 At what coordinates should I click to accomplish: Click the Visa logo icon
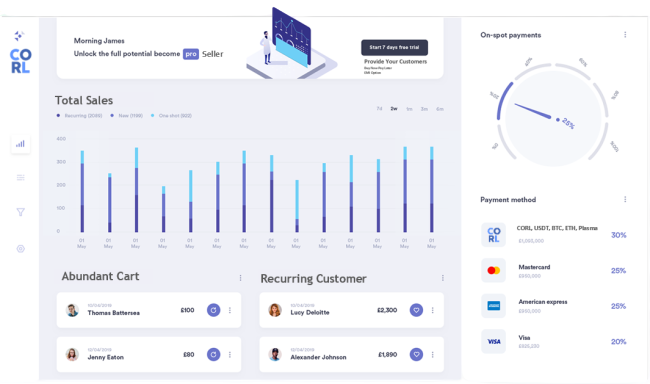pyautogui.click(x=493, y=341)
